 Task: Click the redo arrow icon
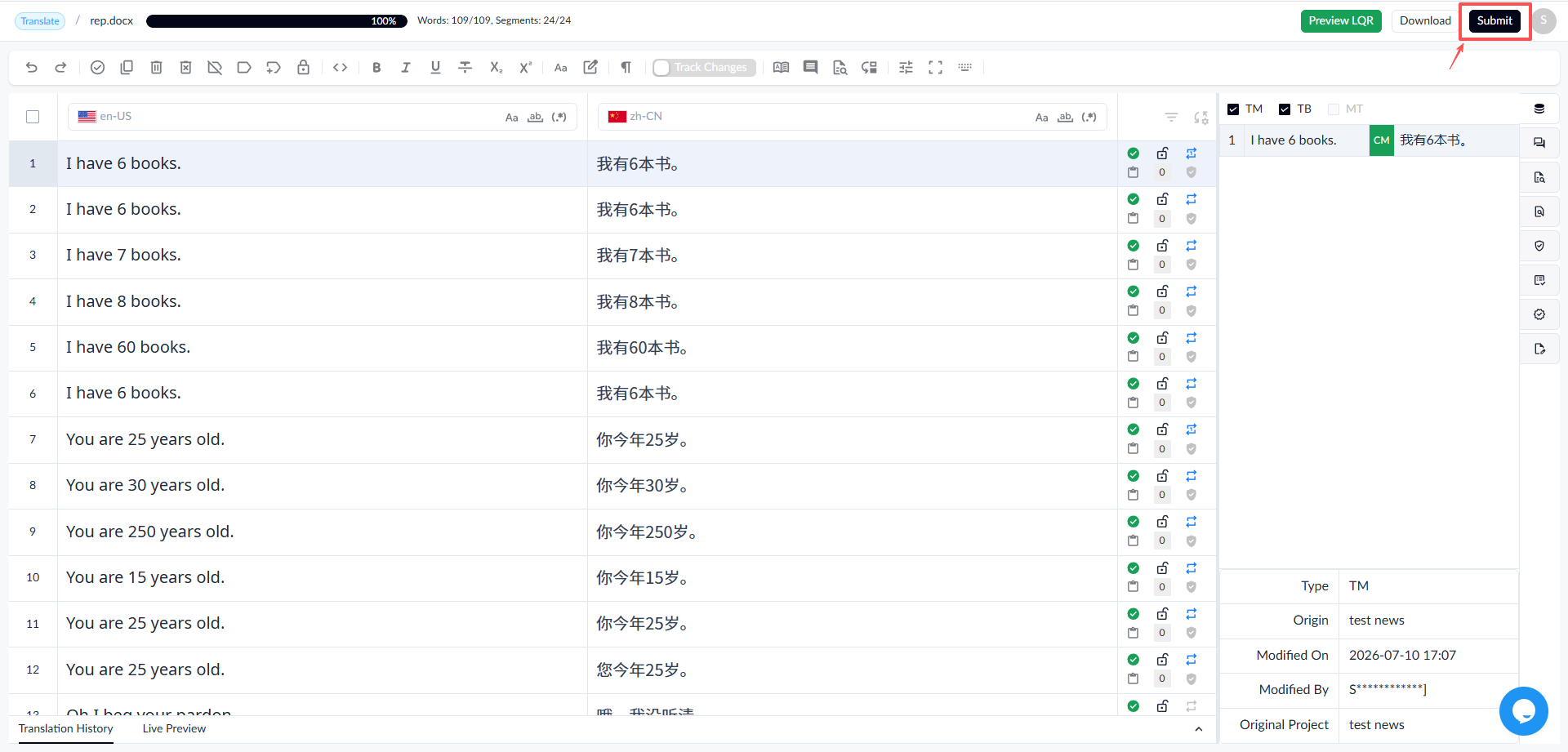pyautogui.click(x=60, y=68)
